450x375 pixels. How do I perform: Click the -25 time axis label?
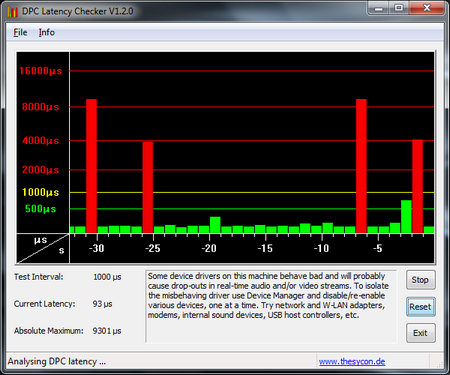click(x=153, y=248)
